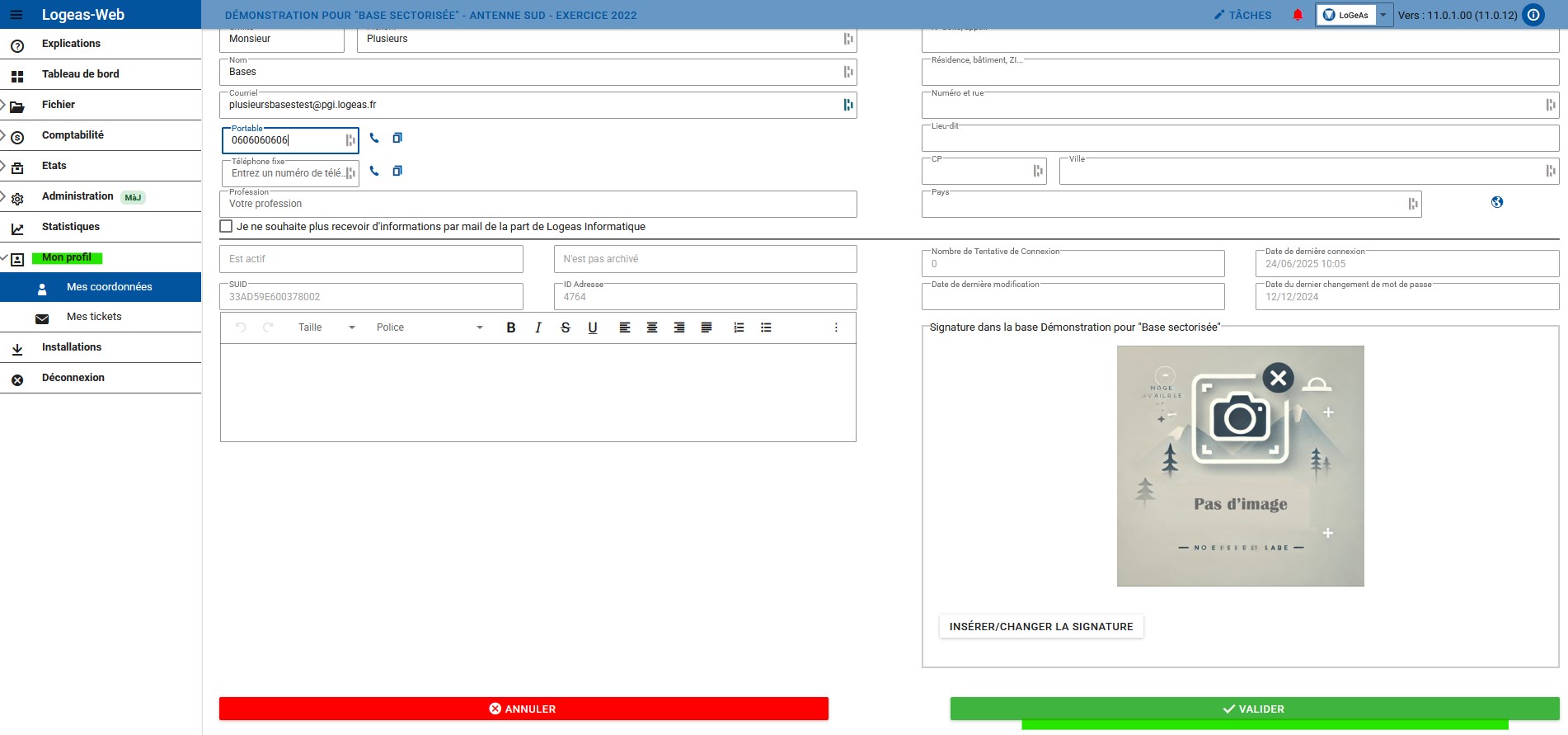Open the hamburger menu beside Logeas-Web
This screenshot has width=1568, height=735.
pos(16,15)
